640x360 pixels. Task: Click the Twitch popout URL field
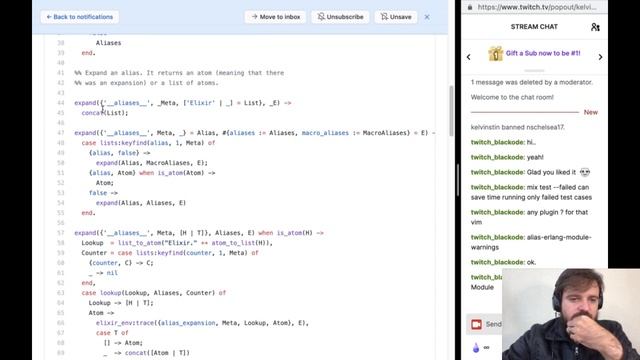pos(537,7)
